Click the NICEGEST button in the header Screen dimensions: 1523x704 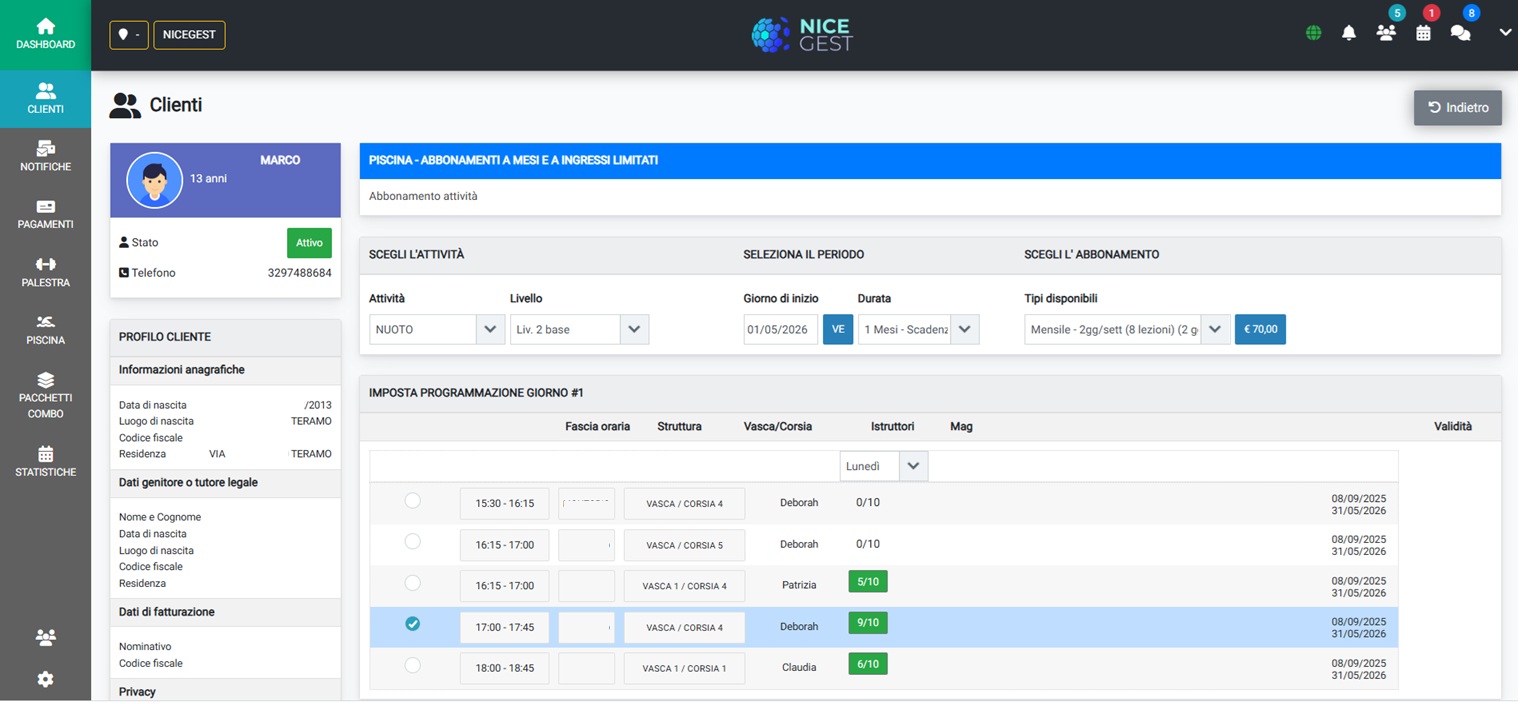[x=190, y=35]
